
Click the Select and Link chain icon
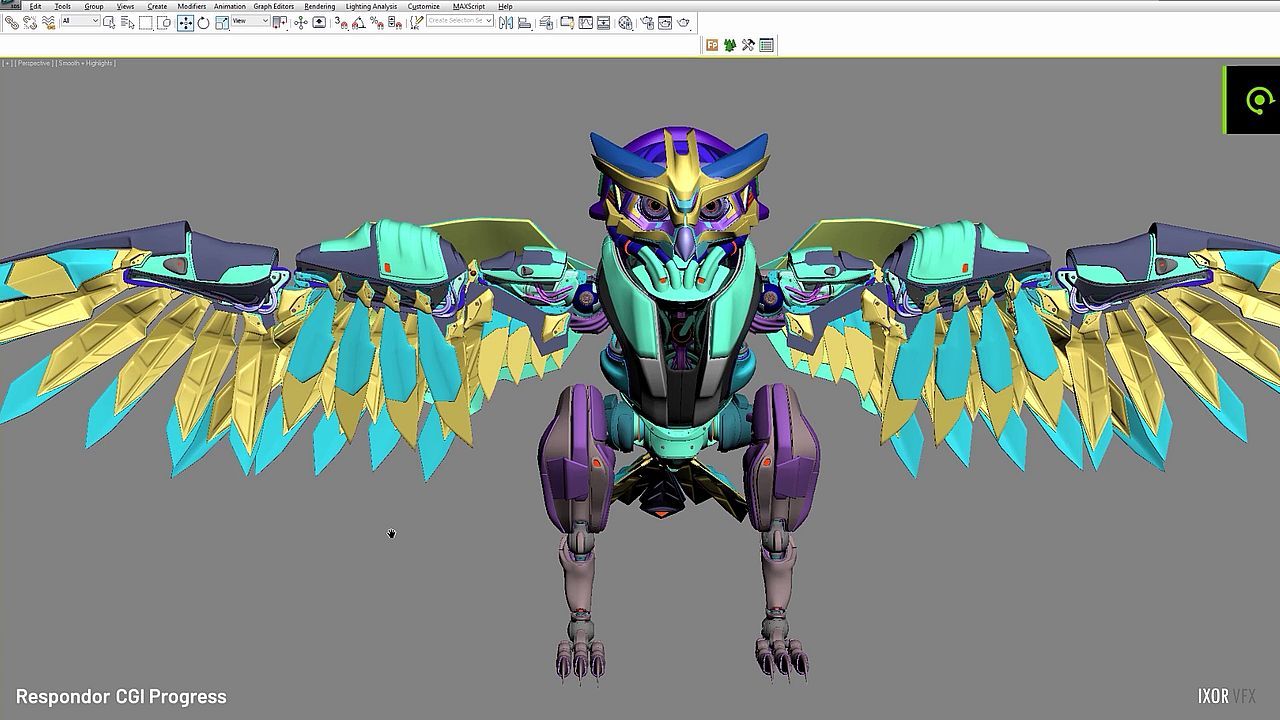tap(12, 22)
